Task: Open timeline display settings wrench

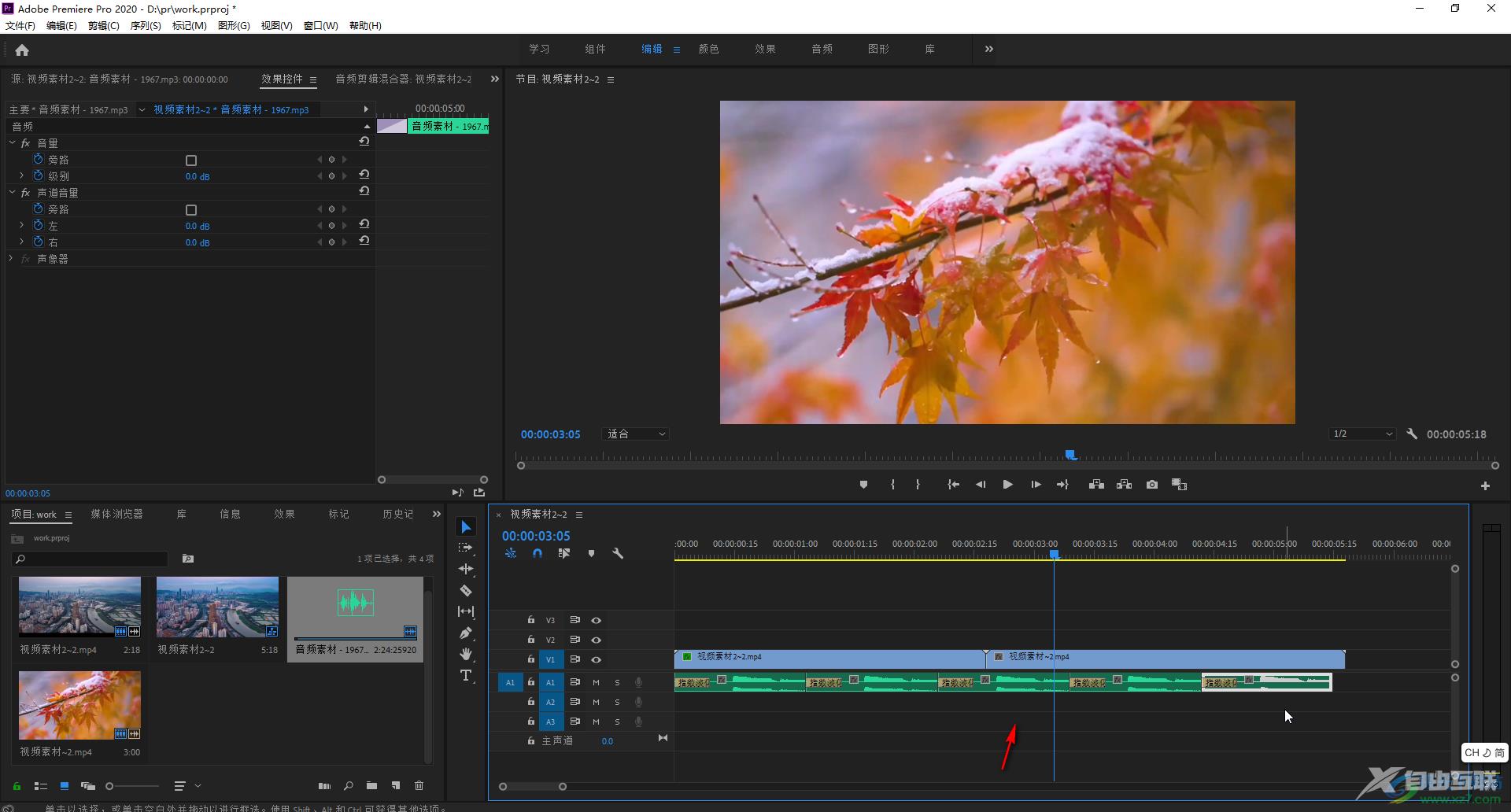Action: pos(618,554)
